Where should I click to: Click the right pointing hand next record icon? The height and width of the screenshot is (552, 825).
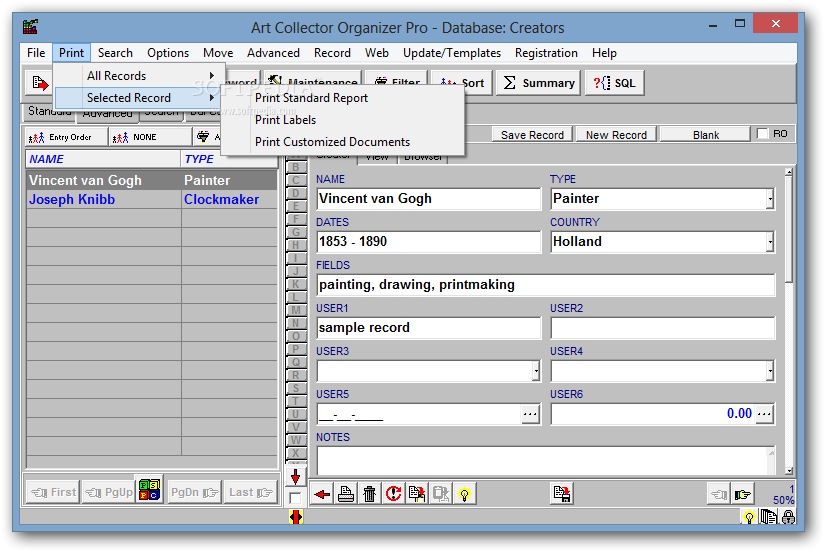742,494
